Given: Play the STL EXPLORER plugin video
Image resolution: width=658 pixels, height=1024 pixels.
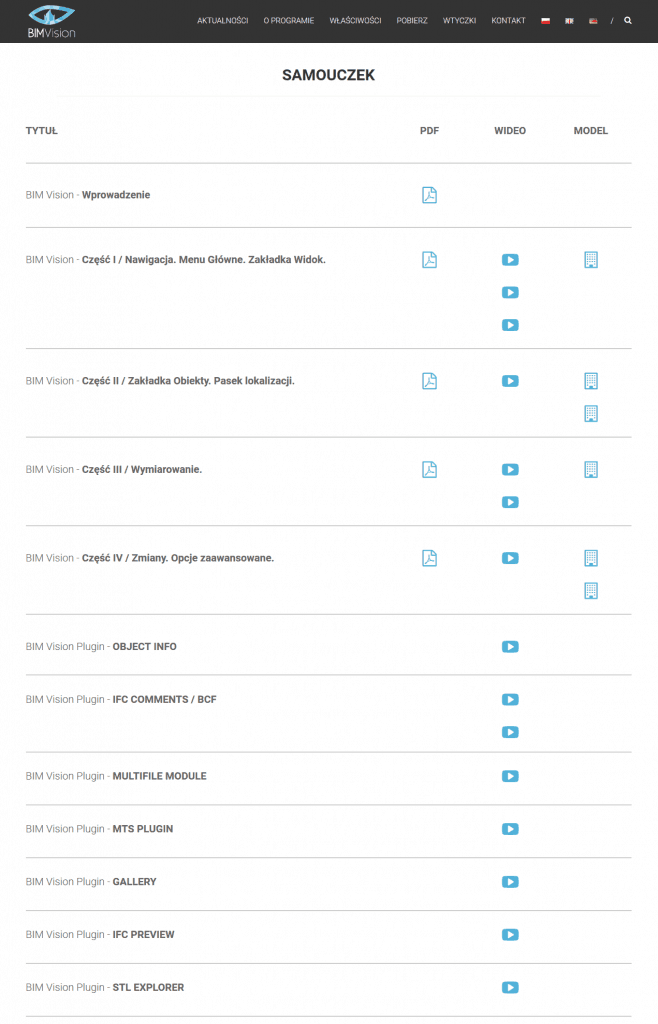Looking at the screenshot, I should pyautogui.click(x=510, y=988).
